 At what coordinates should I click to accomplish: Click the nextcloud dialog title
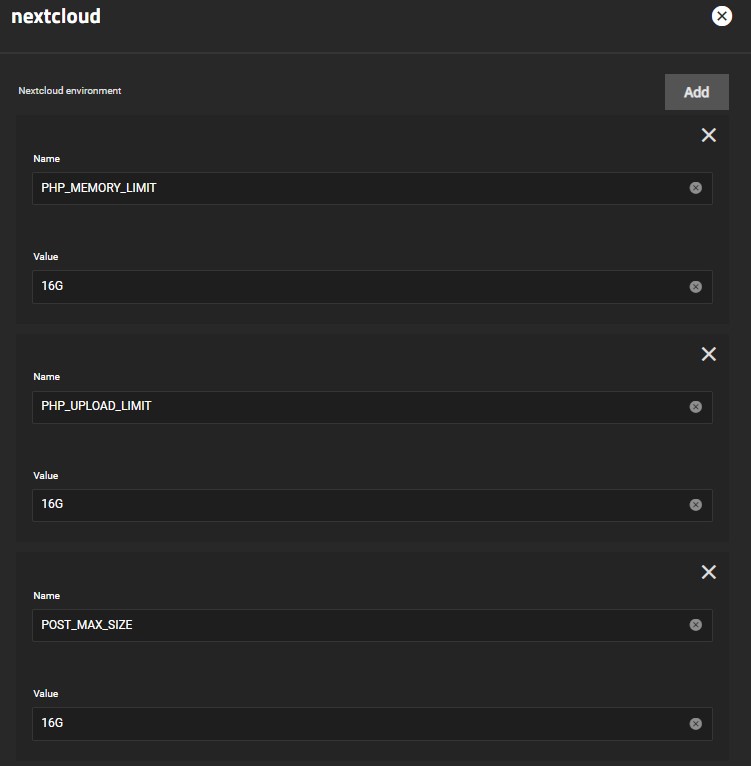pos(56,17)
